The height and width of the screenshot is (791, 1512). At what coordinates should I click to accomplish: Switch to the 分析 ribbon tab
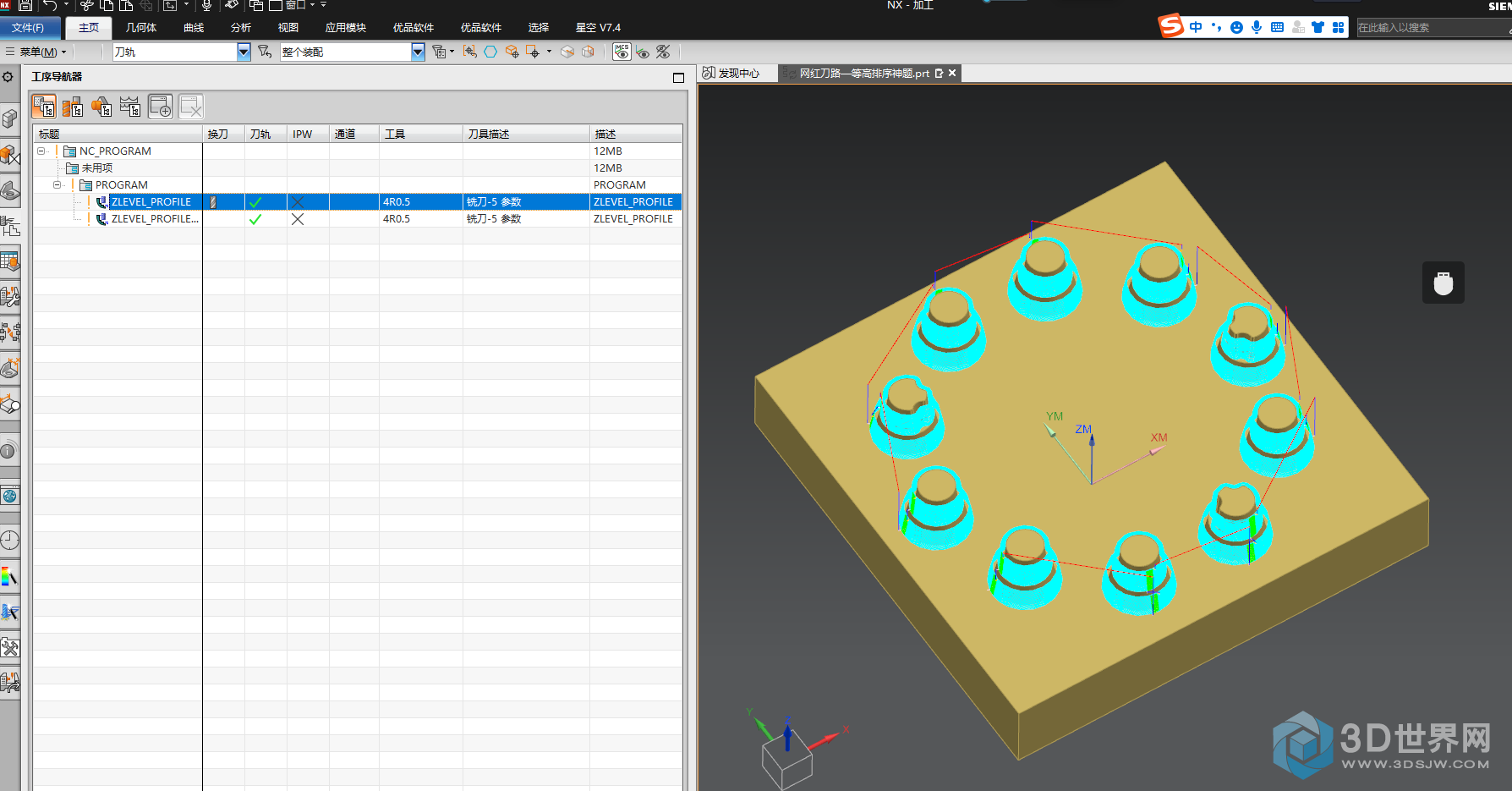(241, 28)
